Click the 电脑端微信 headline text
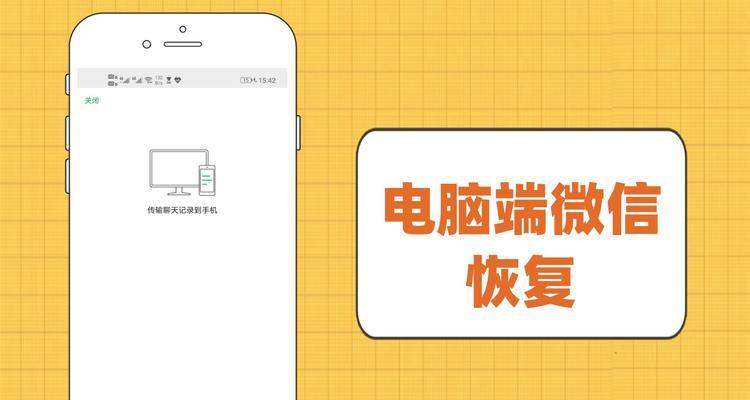This screenshot has width=750, height=400. [522, 210]
